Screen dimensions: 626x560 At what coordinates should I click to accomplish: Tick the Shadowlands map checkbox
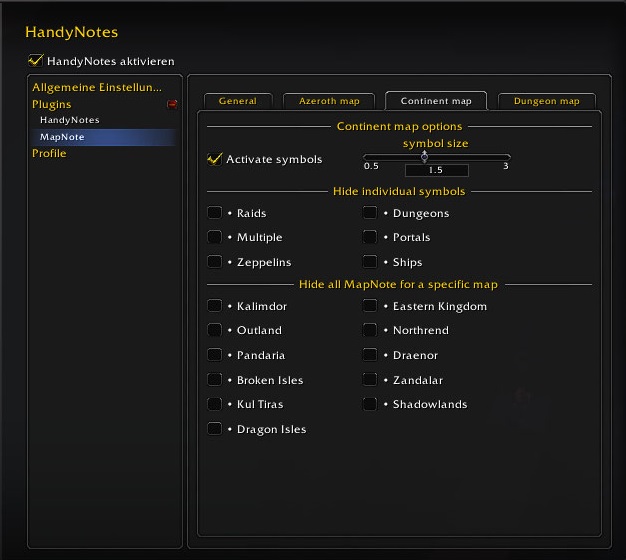click(370, 404)
